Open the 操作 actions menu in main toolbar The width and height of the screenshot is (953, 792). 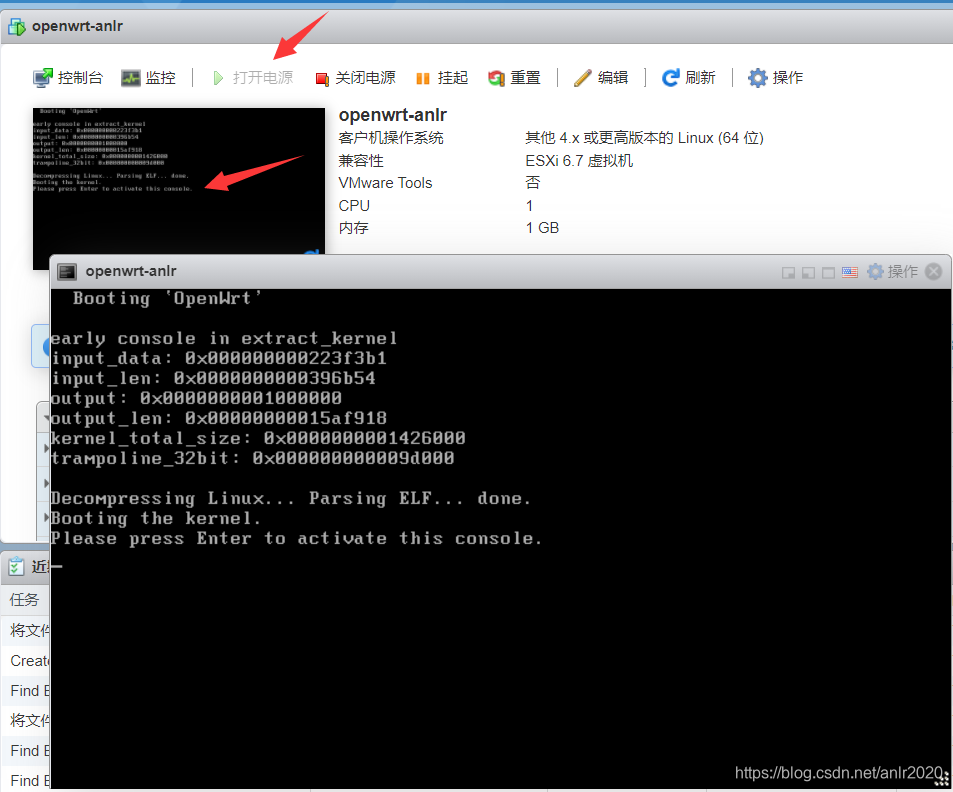tap(776, 78)
